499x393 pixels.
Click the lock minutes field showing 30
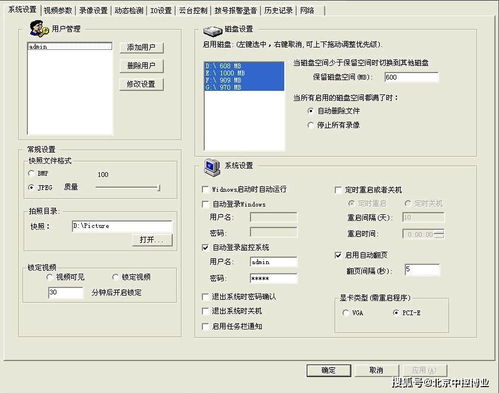(66, 293)
